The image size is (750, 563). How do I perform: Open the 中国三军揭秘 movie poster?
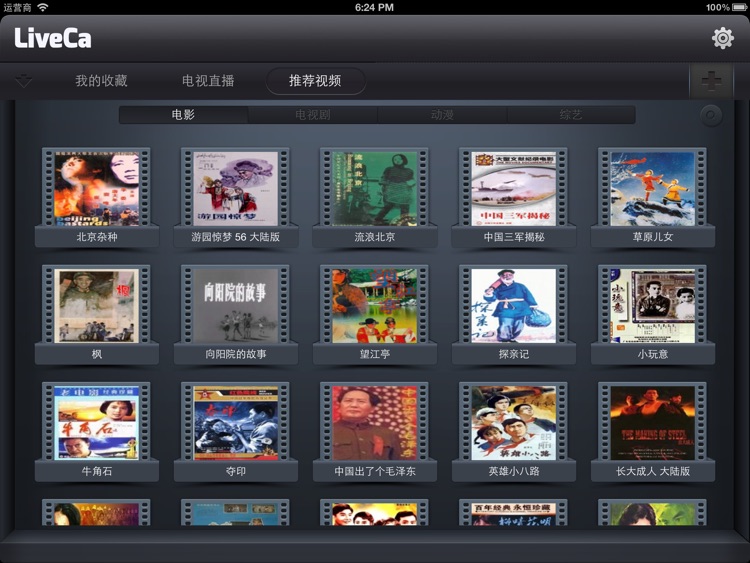pyautogui.click(x=514, y=188)
